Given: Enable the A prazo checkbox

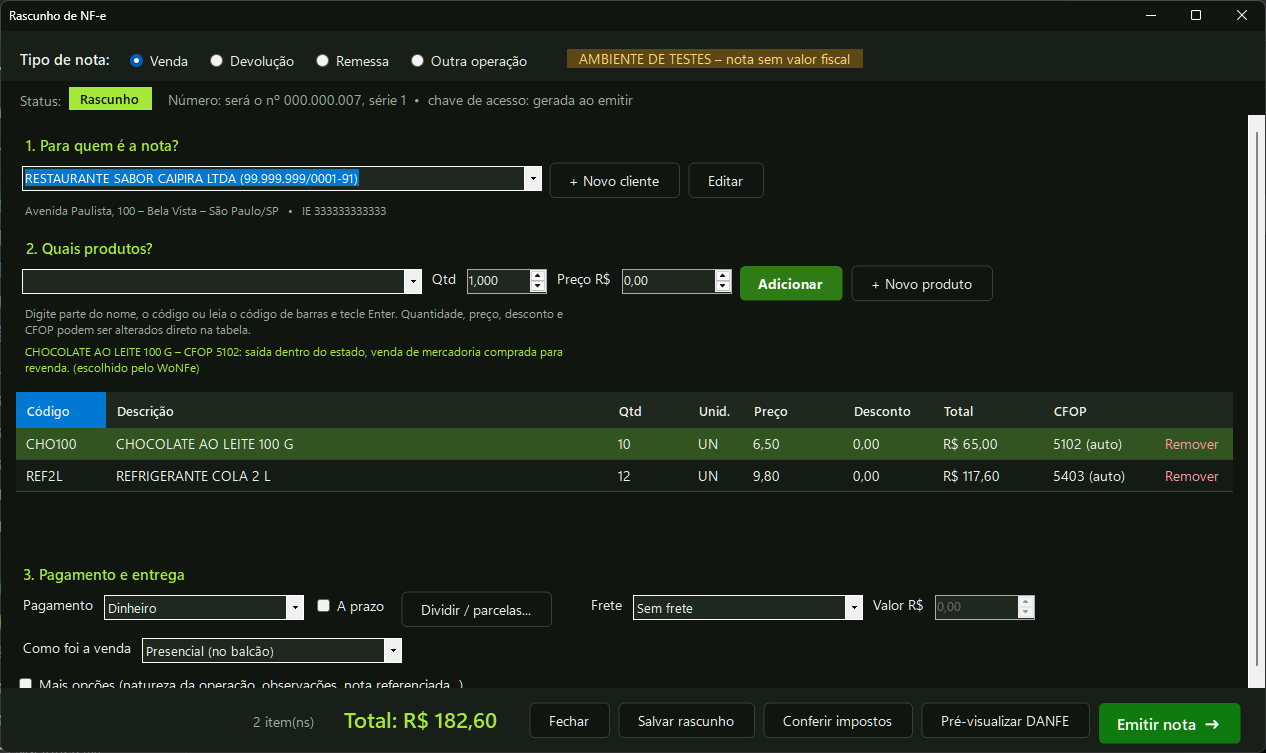Looking at the screenshot, I should (x=323, y=606).
